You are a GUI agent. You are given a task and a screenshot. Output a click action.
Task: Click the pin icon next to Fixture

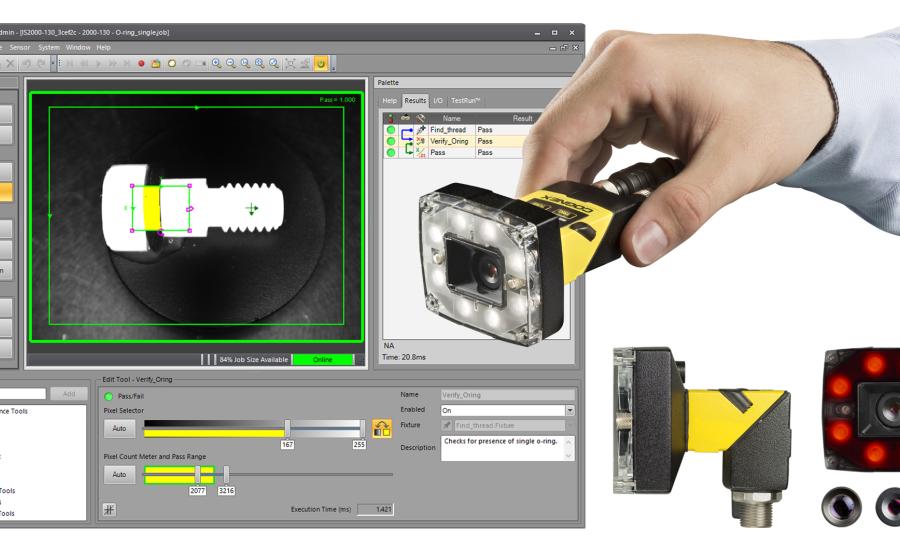(447, 425)
